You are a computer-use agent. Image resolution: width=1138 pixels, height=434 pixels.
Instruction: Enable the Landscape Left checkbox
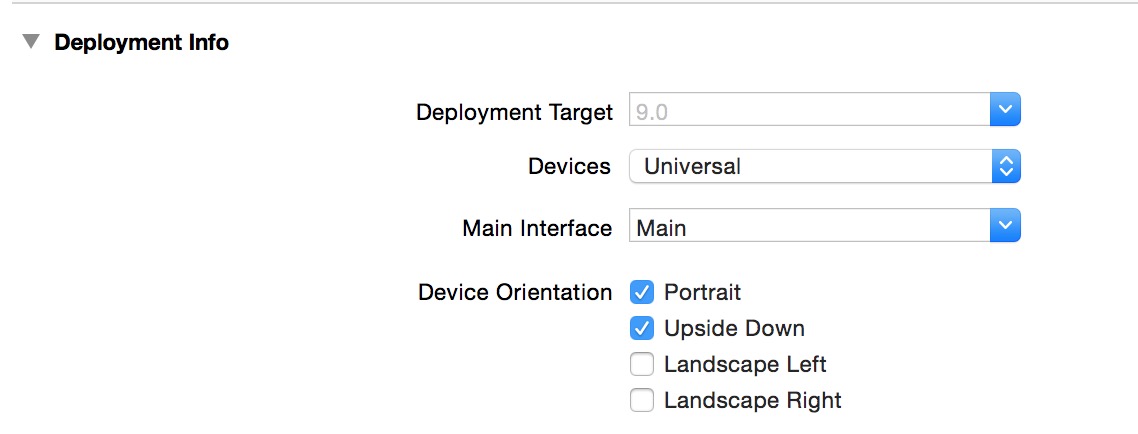coord(642,364)
